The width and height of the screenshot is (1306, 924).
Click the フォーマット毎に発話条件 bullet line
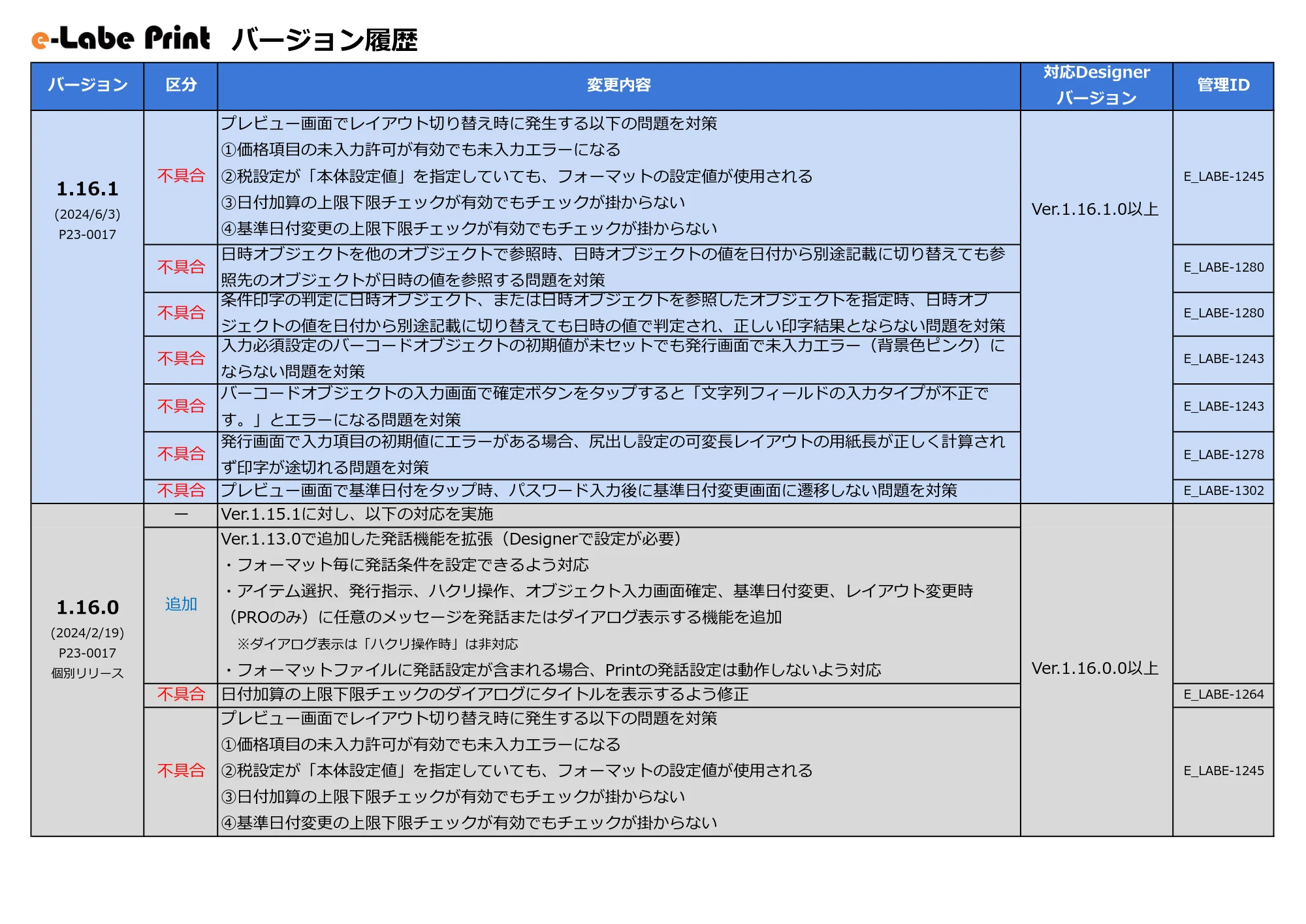pos(406,566)
